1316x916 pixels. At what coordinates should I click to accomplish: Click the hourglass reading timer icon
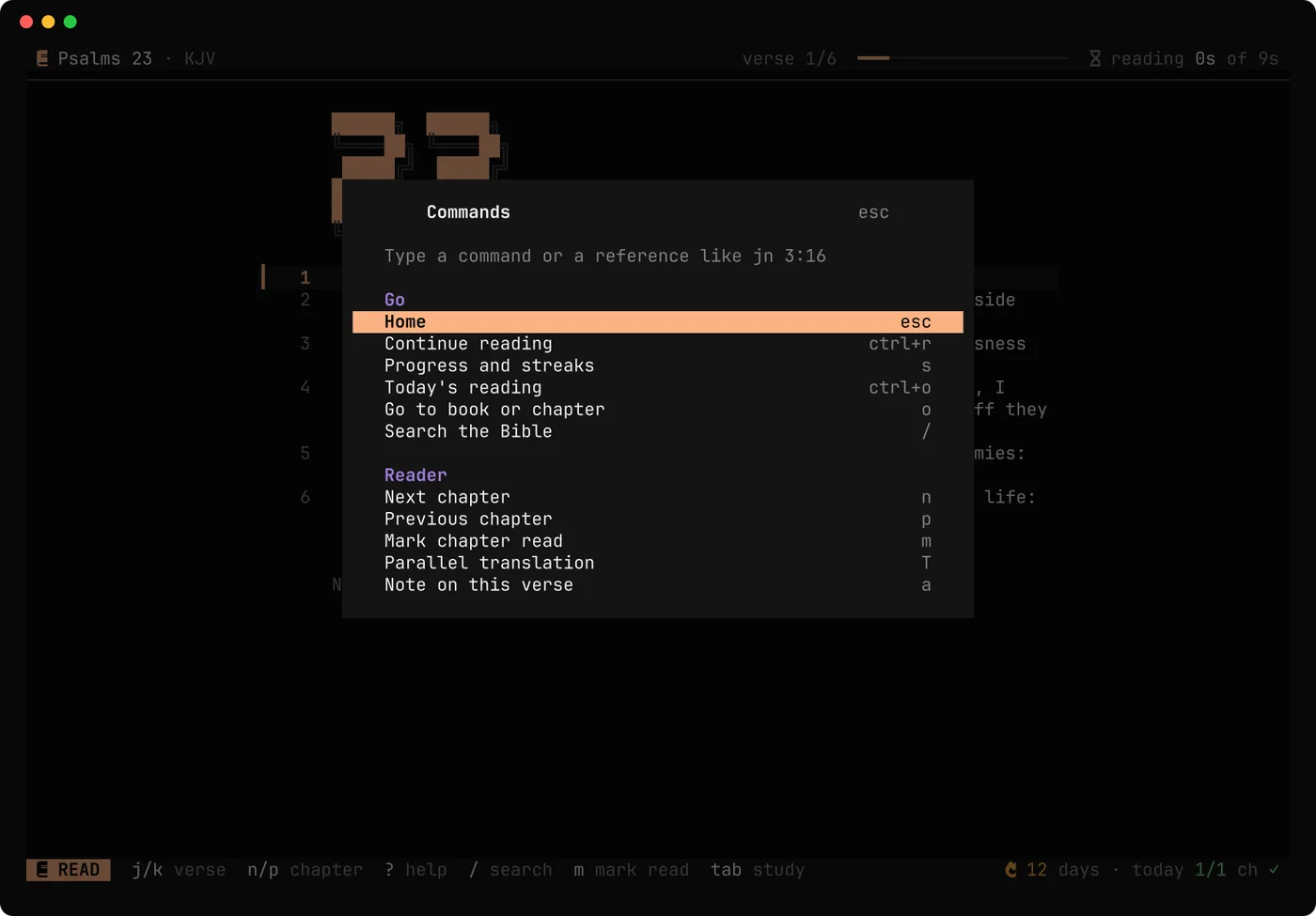[x=1095, y=58]
